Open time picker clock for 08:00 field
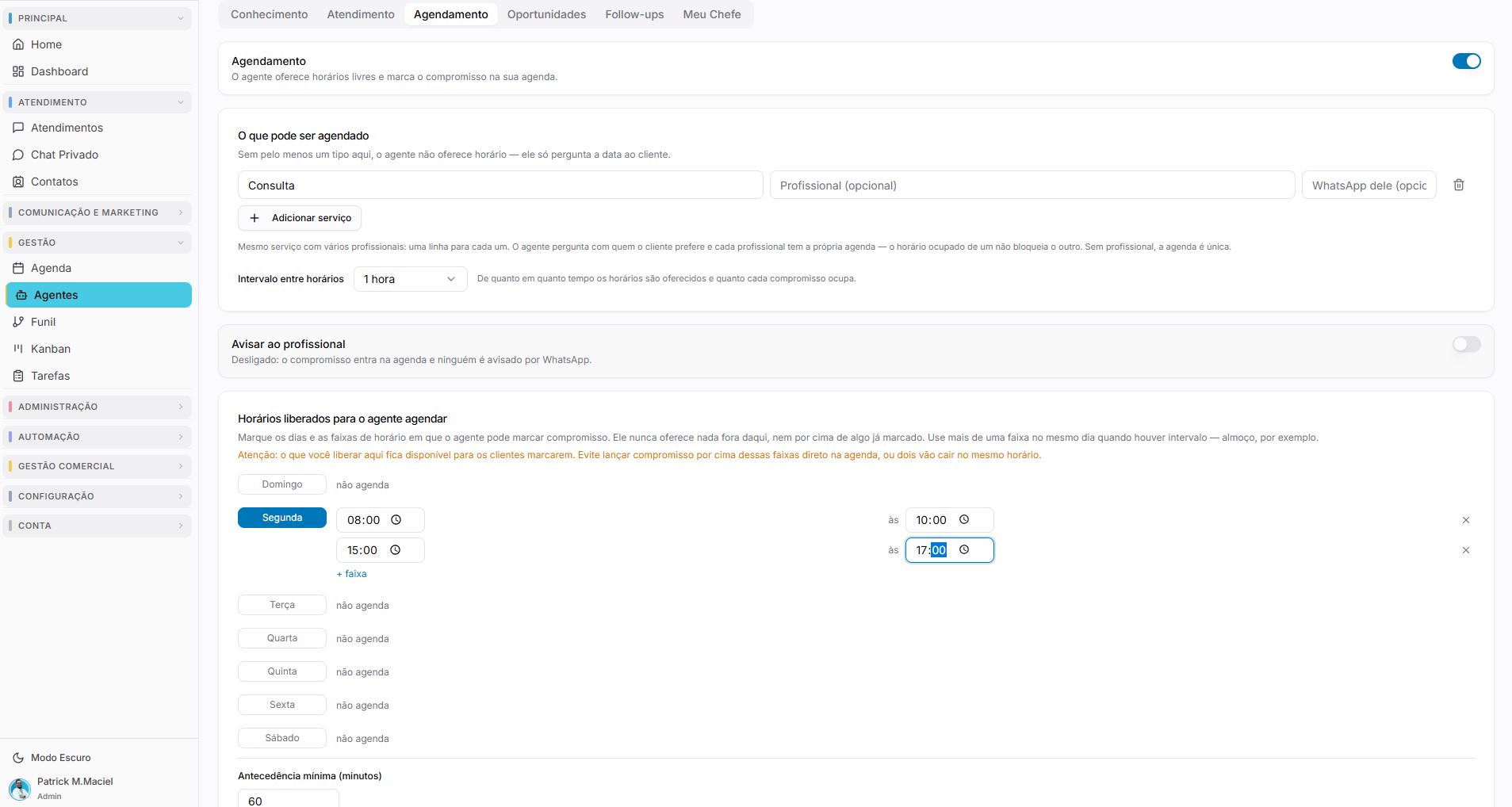The image size is (1512, 807). click(x=396, y=520)
